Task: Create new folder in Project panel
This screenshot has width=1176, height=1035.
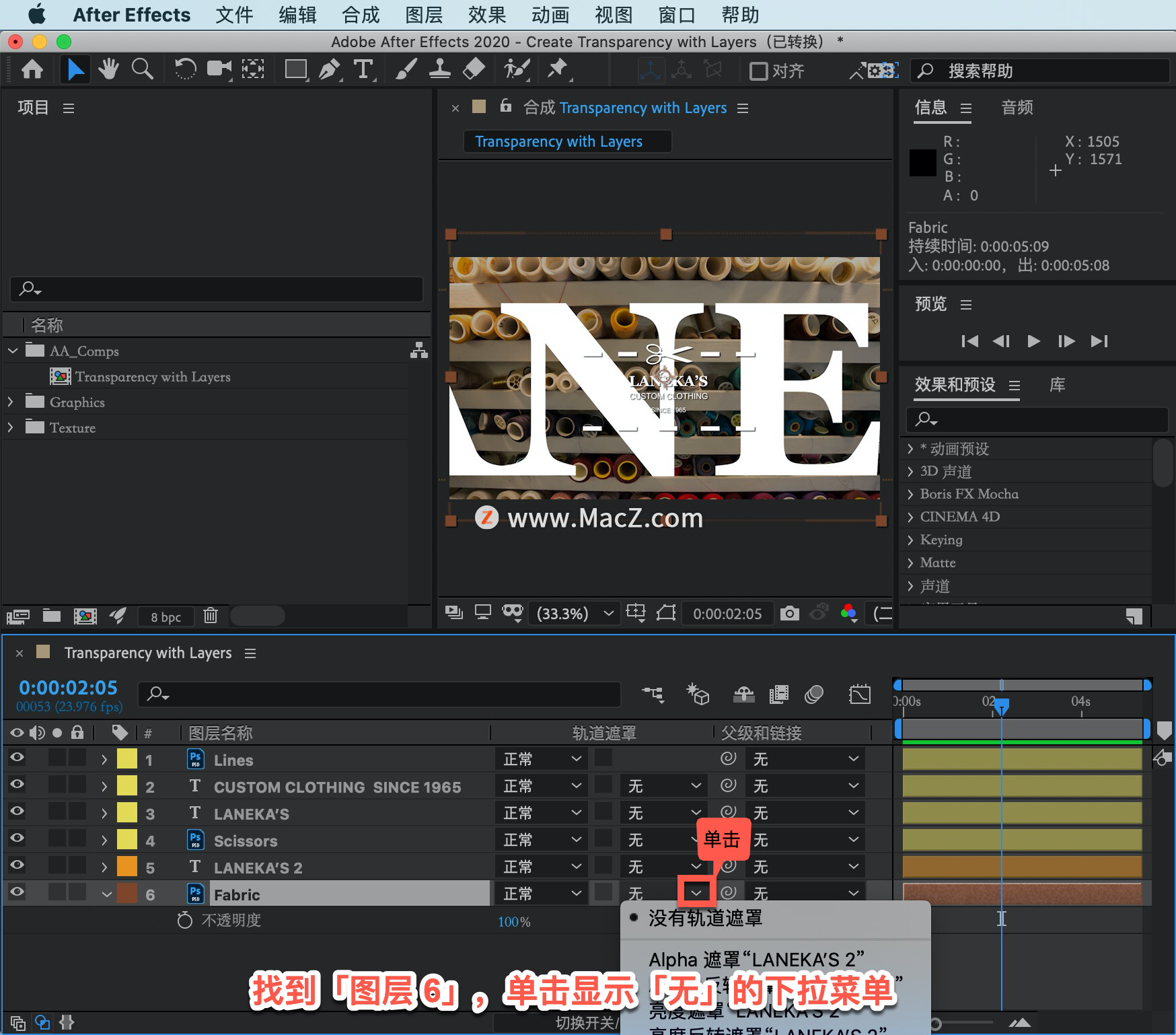Action: pos(52,615)
